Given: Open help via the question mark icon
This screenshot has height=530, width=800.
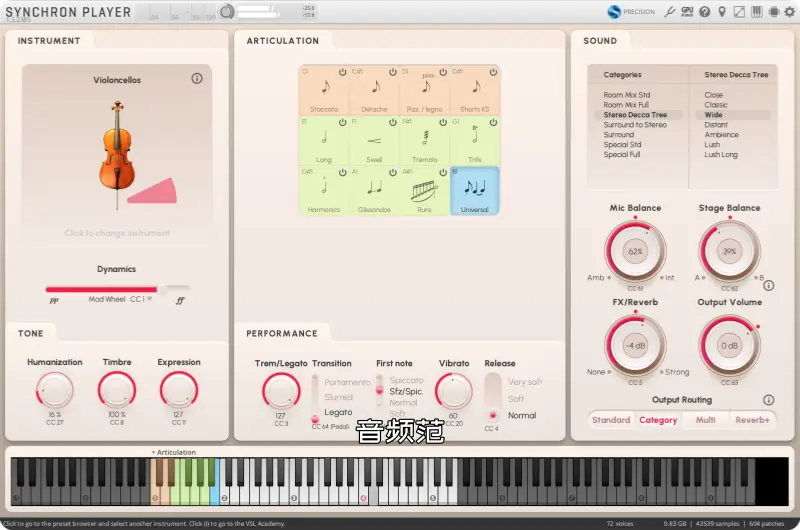Looking at the screenshot, I should click(x=705, y=12).
